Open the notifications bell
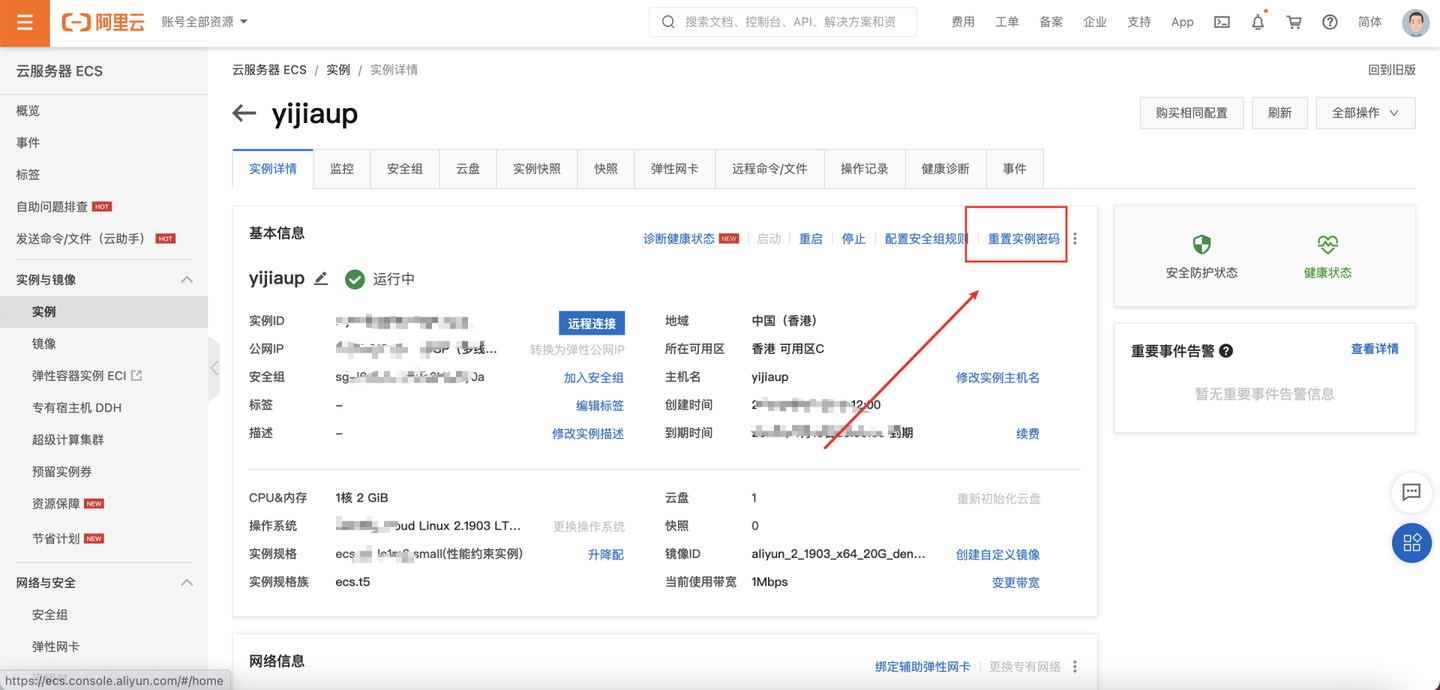The image size is (1440, 690). [1258, 22]
